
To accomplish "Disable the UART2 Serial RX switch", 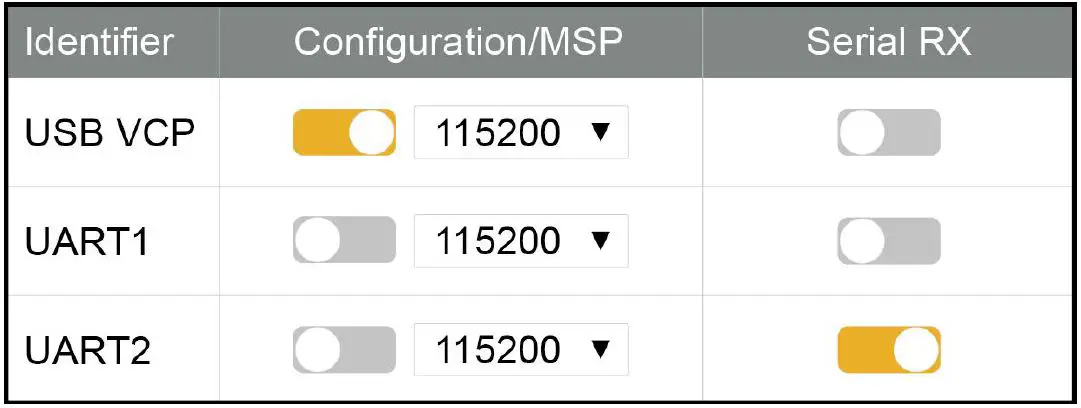I will pos(889,350).
